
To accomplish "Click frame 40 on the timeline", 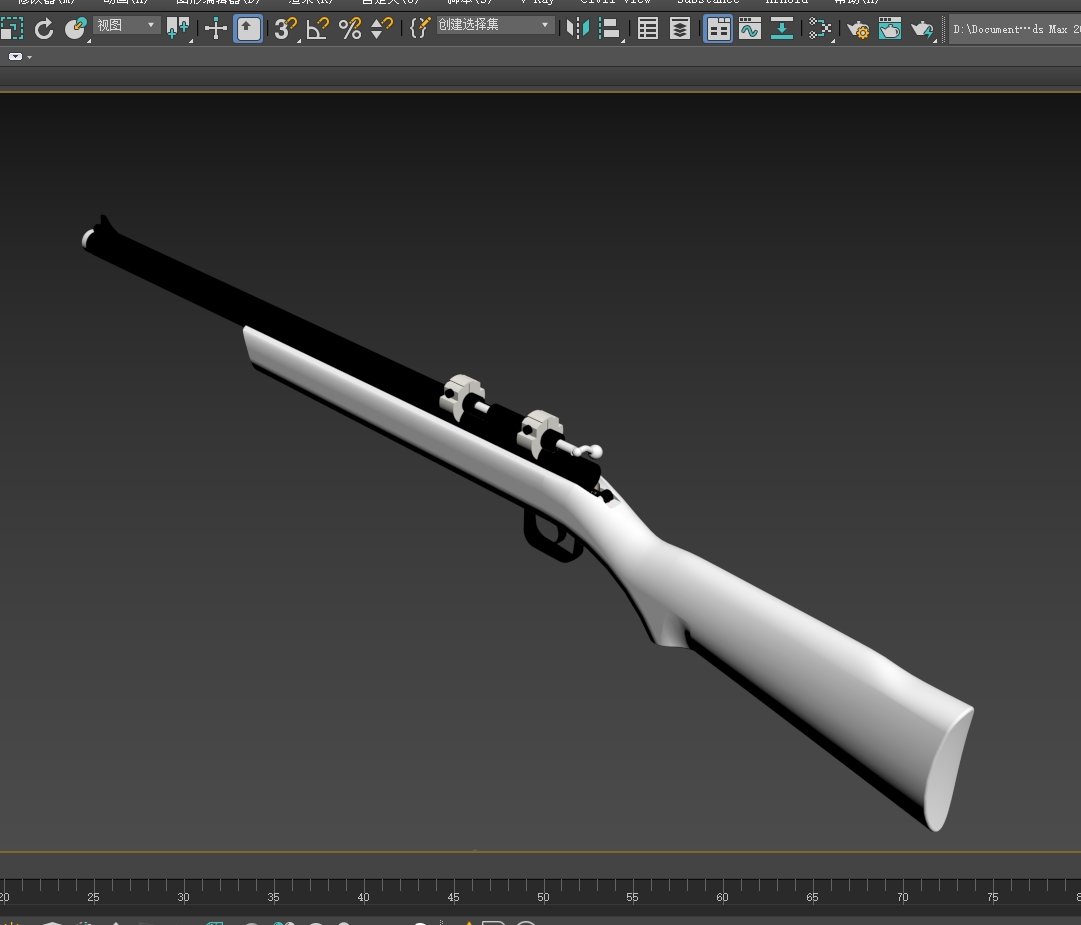I will [363, 897].
